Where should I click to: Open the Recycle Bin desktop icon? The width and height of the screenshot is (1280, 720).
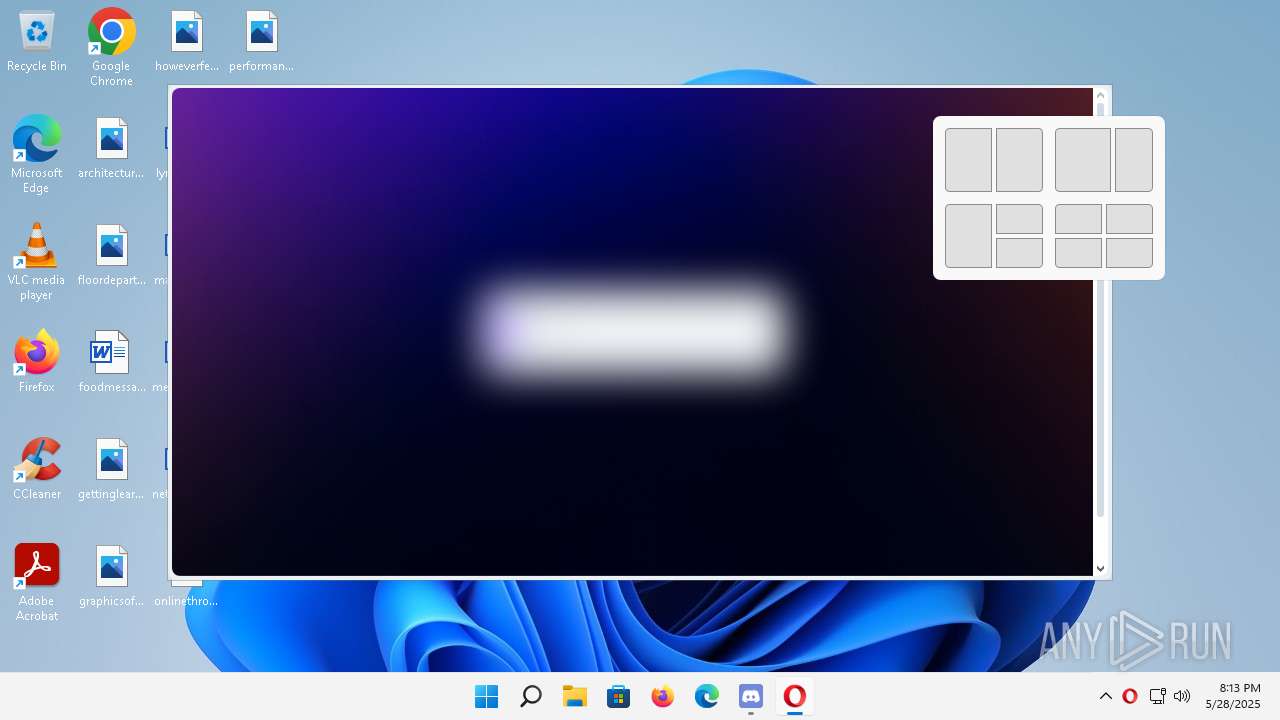coord(37,42)
